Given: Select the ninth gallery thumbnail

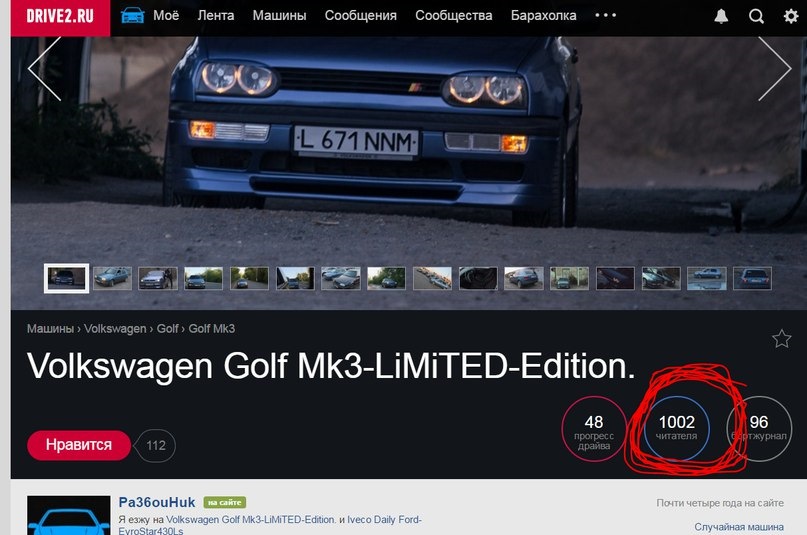Looking at the screenshot, I should pyautogui.click(x=432, y=278).
